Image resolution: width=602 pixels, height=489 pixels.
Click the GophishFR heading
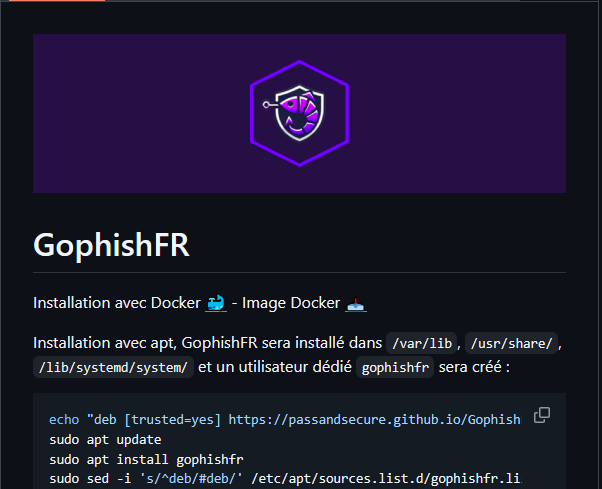(x=111, y=245)
